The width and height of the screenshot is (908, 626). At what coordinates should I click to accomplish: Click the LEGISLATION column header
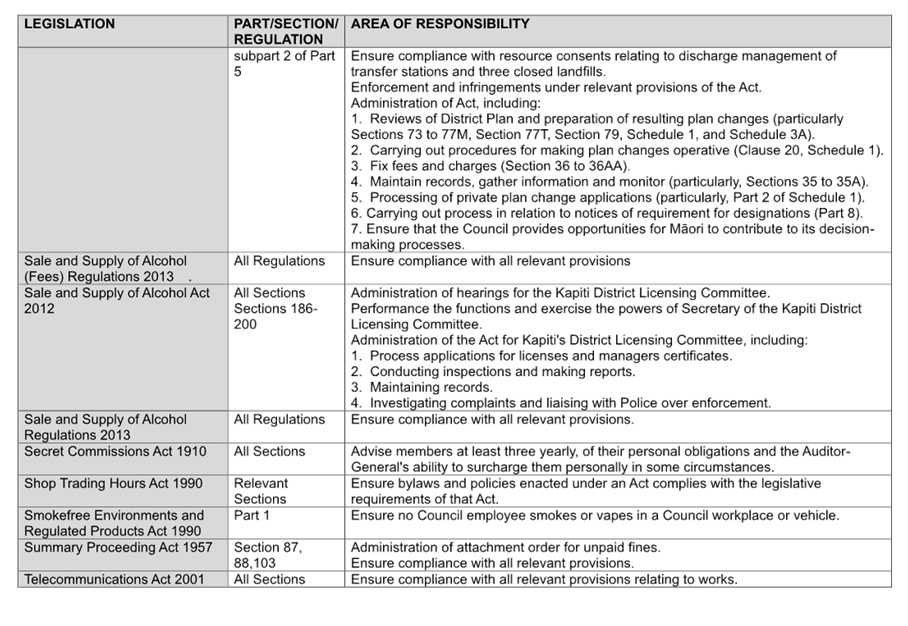point(123,31)
